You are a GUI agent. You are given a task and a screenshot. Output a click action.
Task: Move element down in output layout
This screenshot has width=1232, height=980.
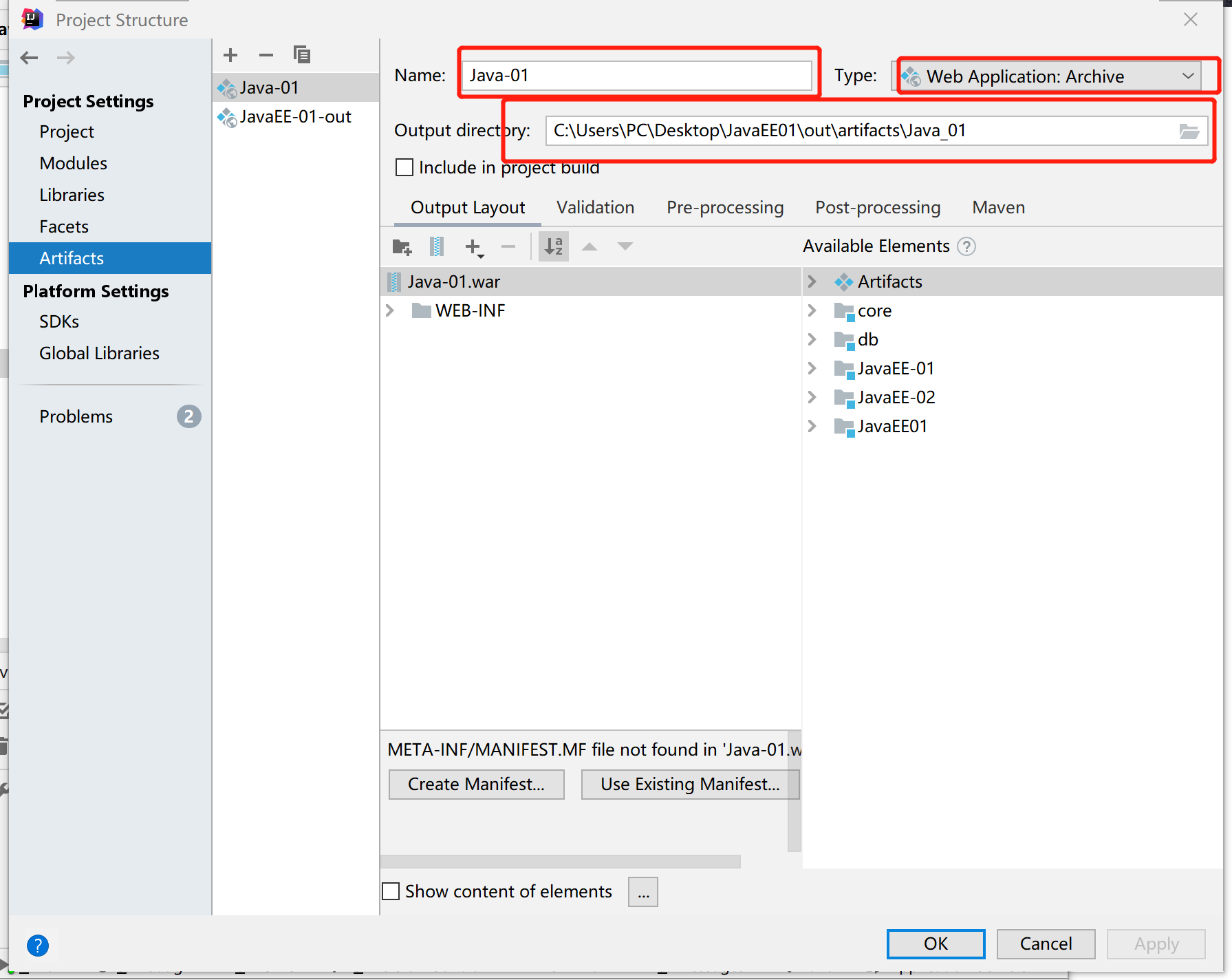pyautogui.click(x=625, y=246)
